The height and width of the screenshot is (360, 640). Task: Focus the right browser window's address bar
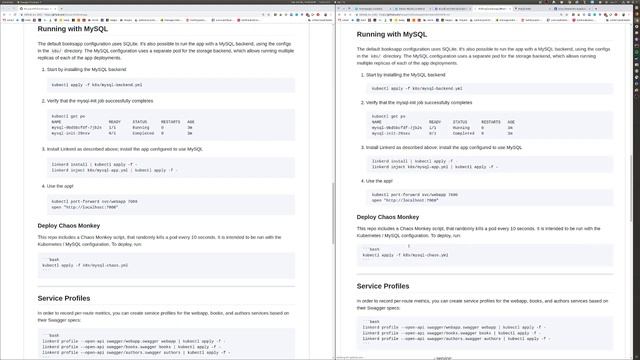point(457,15)
